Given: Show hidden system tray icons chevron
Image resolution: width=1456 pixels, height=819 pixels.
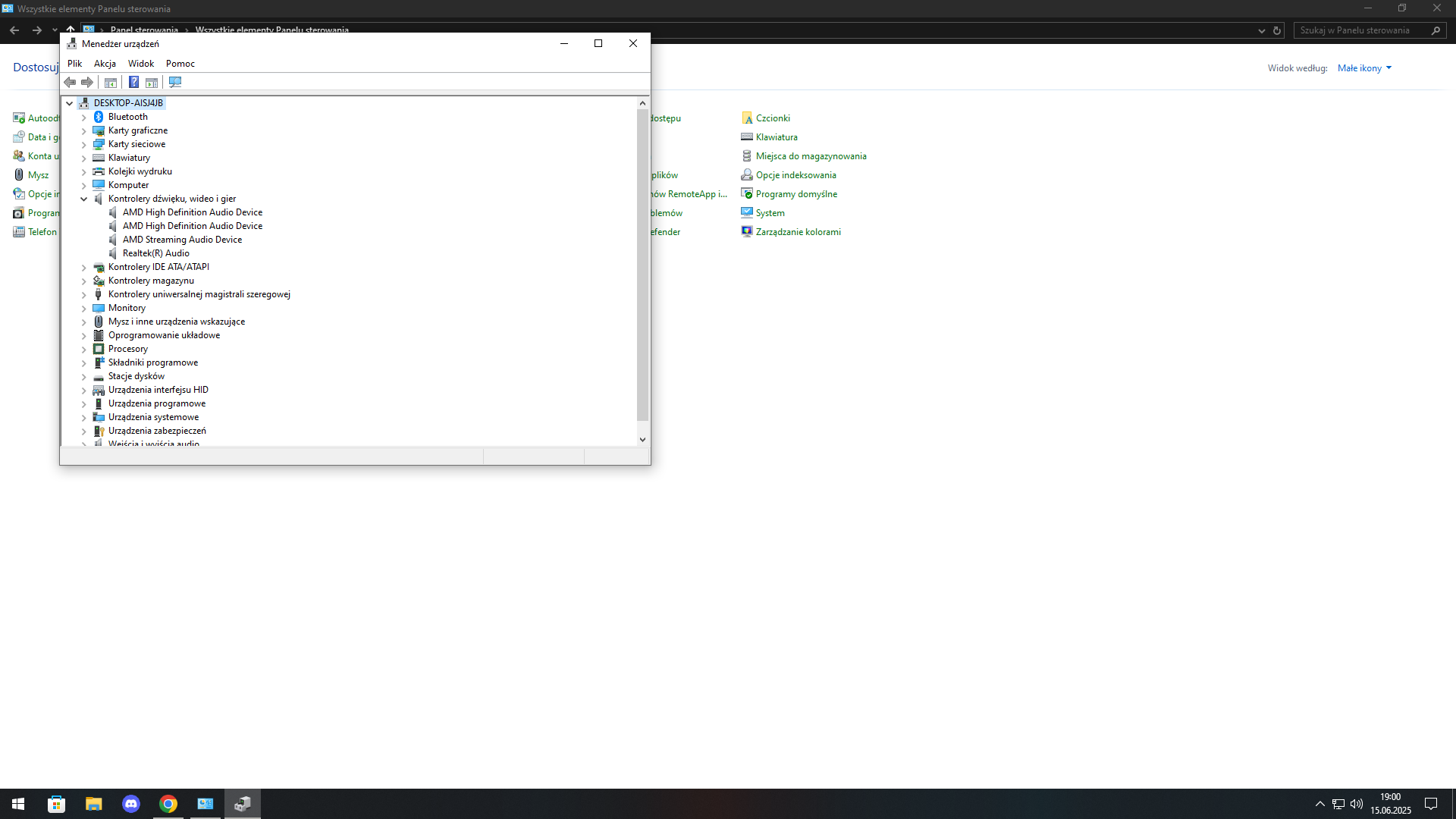Looking at the screenshot, I should (x=1319, y=804).
